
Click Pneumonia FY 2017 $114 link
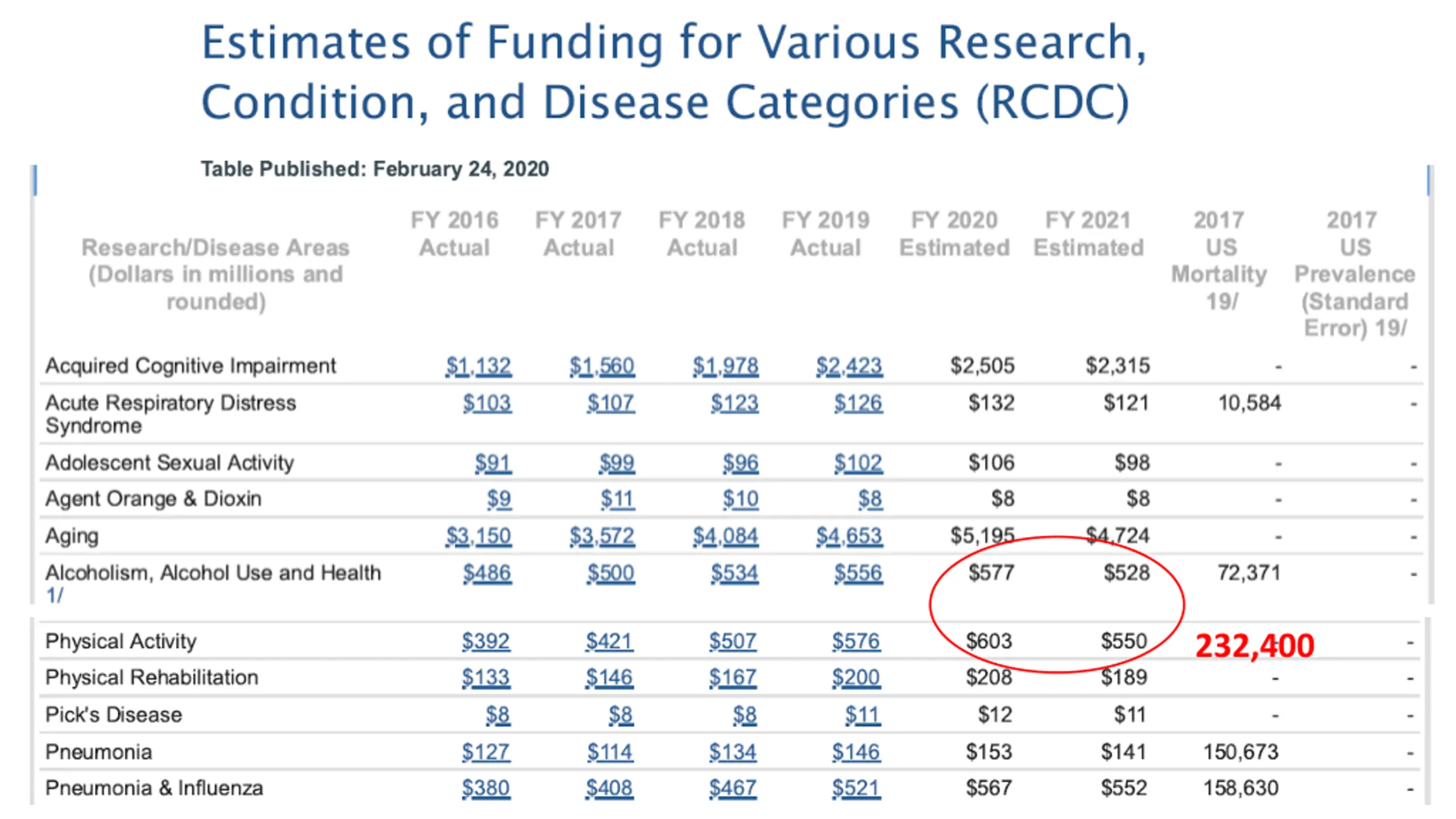(610, 752)
